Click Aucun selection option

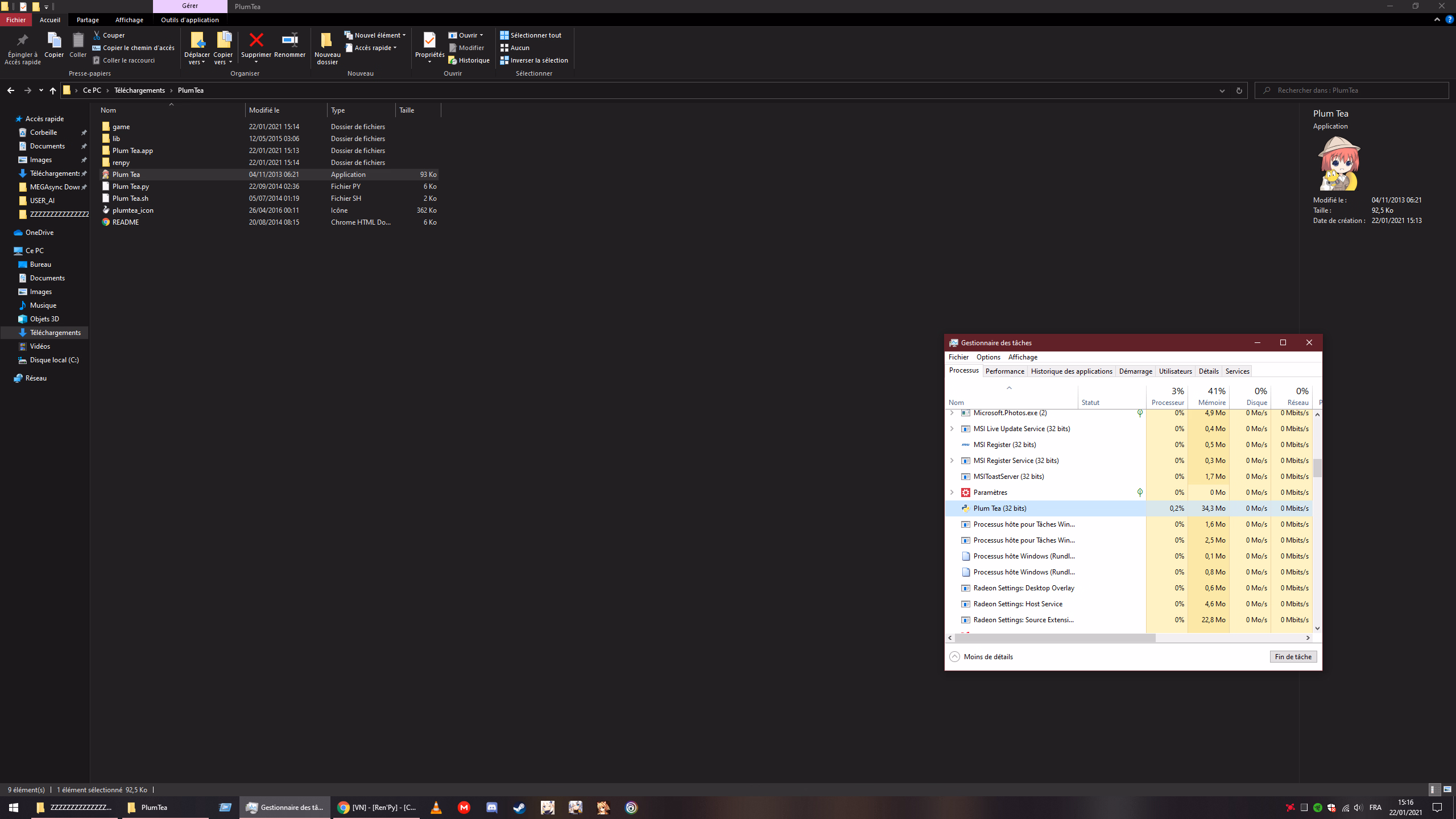(515, 48)
